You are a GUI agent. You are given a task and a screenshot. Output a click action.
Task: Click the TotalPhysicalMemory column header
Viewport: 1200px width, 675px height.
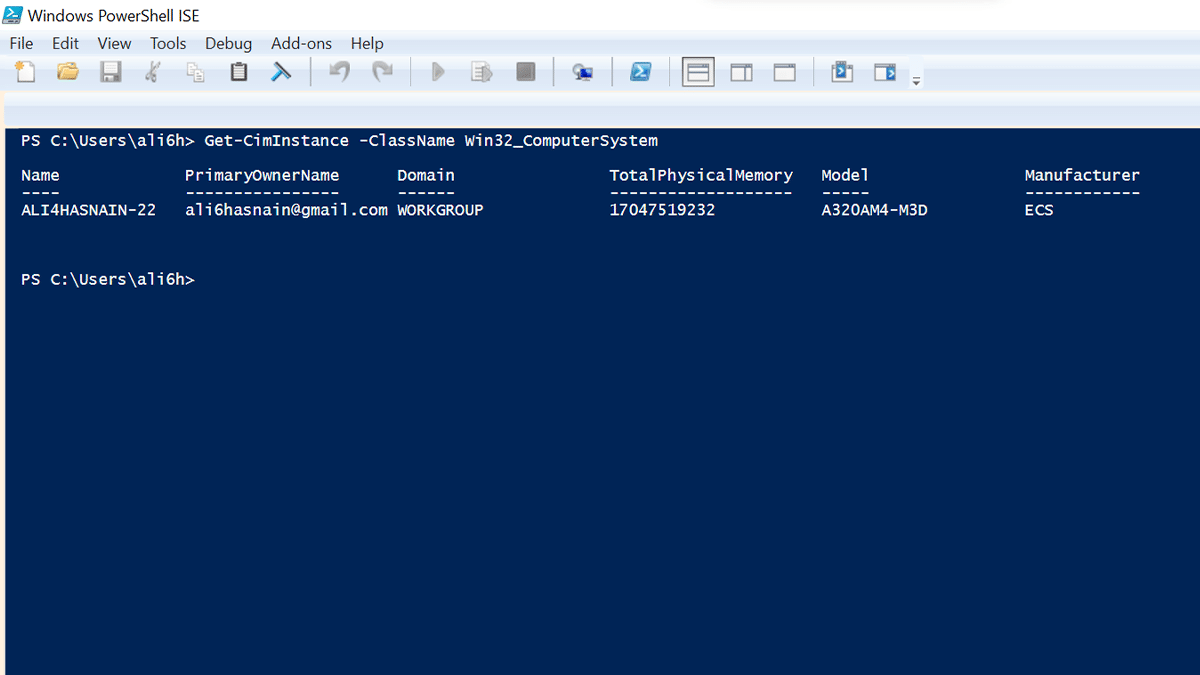click(701, 175)
